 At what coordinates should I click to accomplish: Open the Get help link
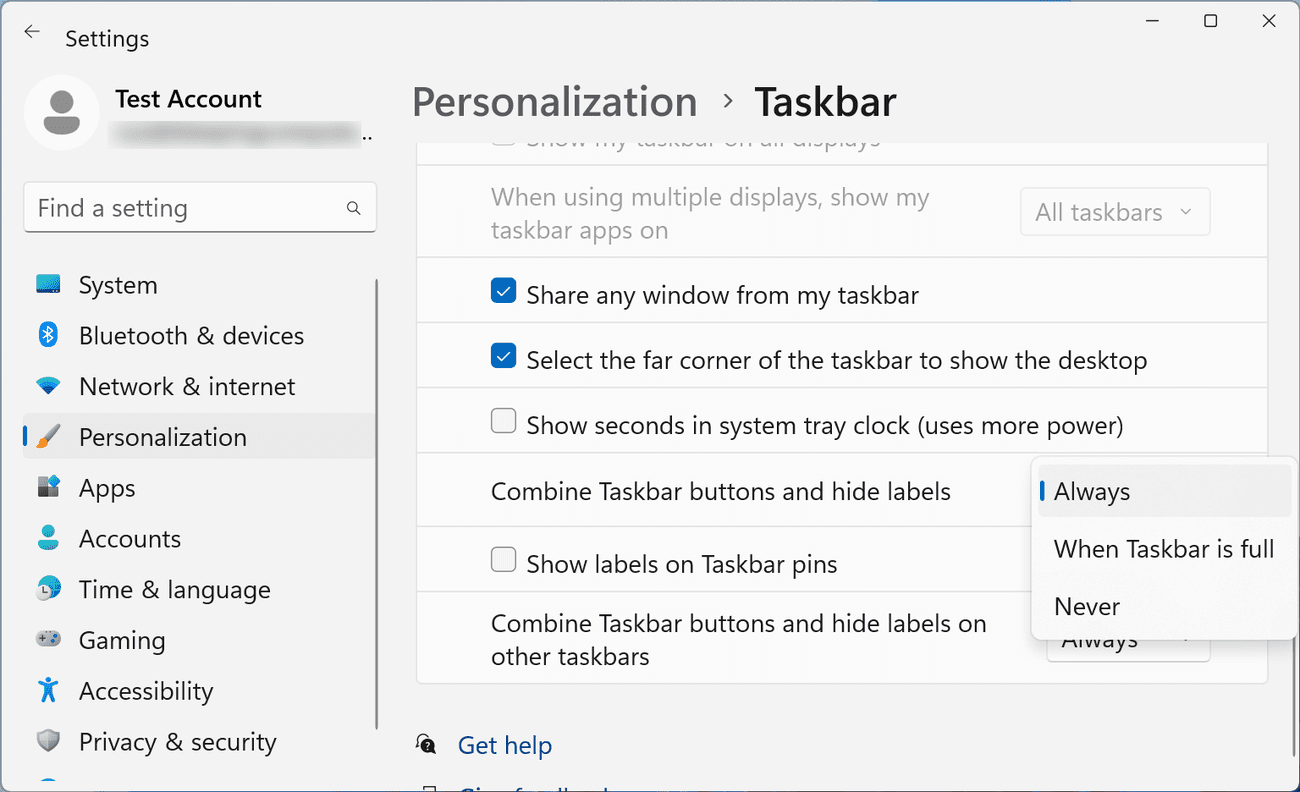point(504,745)
